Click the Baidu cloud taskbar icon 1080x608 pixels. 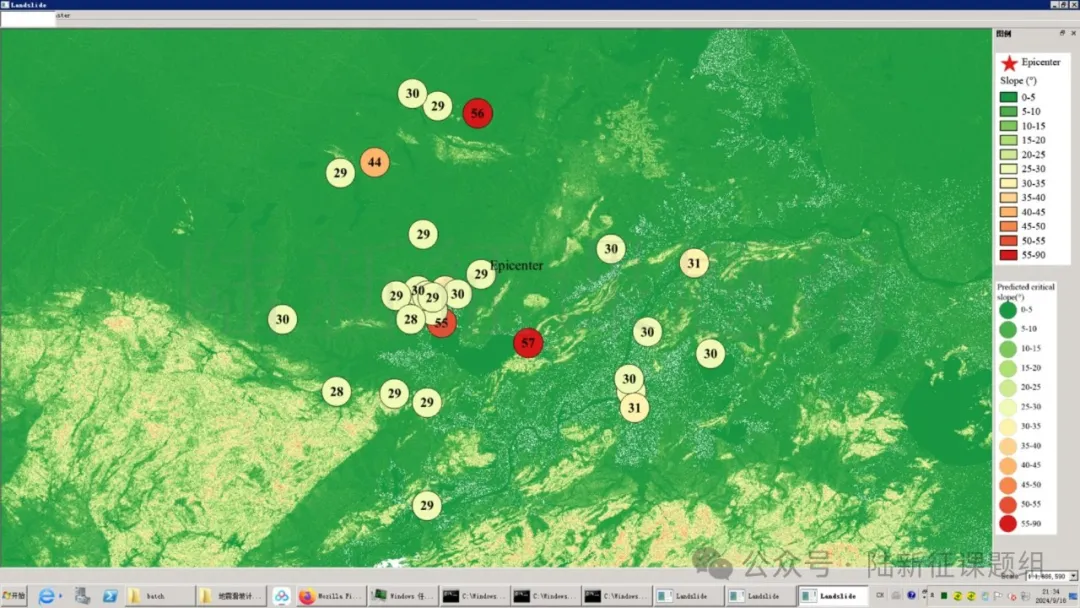tap(281, 596)
